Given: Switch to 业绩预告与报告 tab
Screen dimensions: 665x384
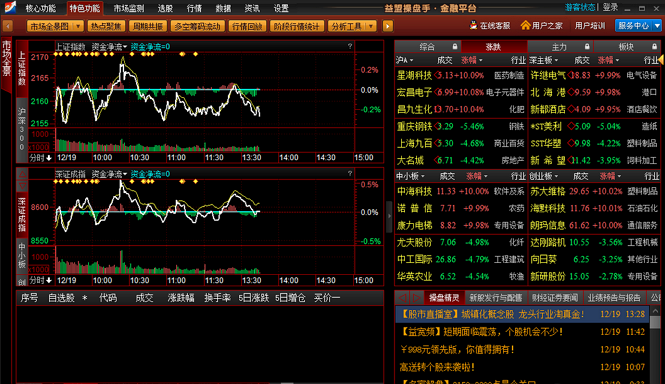Looking at the screenshot, I should click(x=614, y=297).
